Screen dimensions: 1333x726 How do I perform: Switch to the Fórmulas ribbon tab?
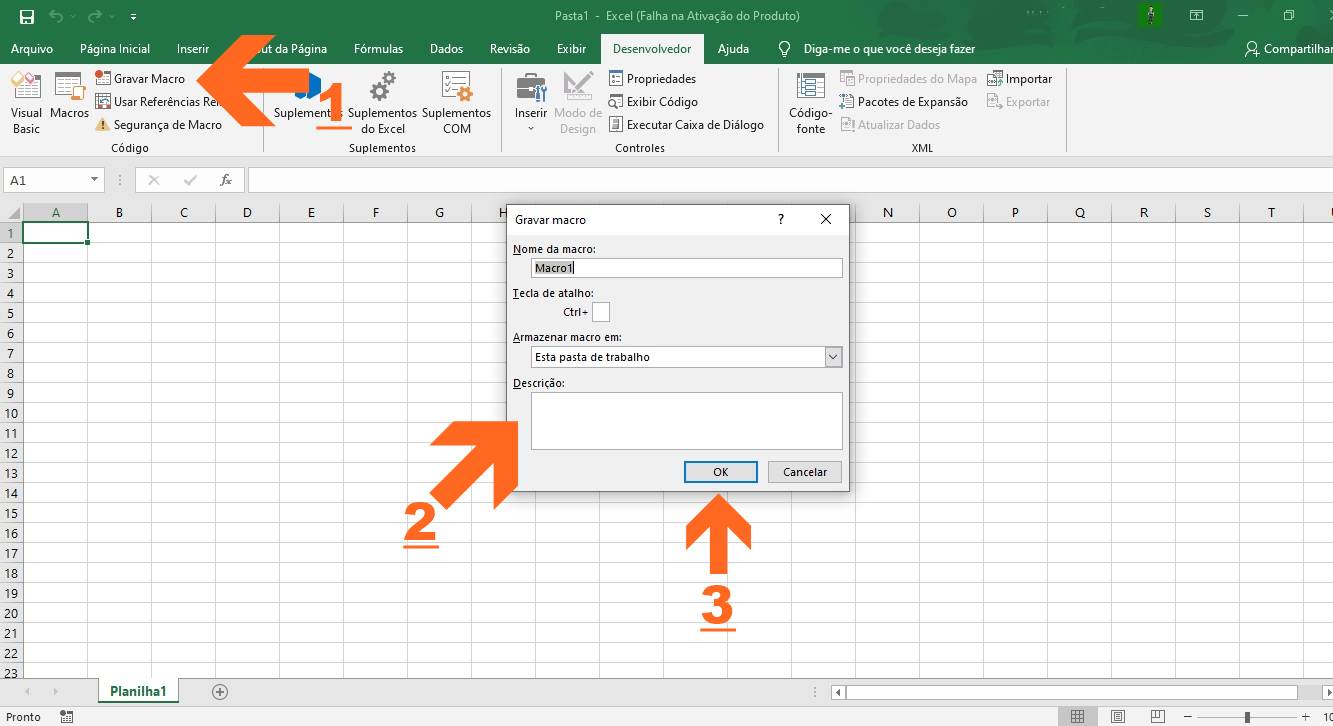(378, 48)
